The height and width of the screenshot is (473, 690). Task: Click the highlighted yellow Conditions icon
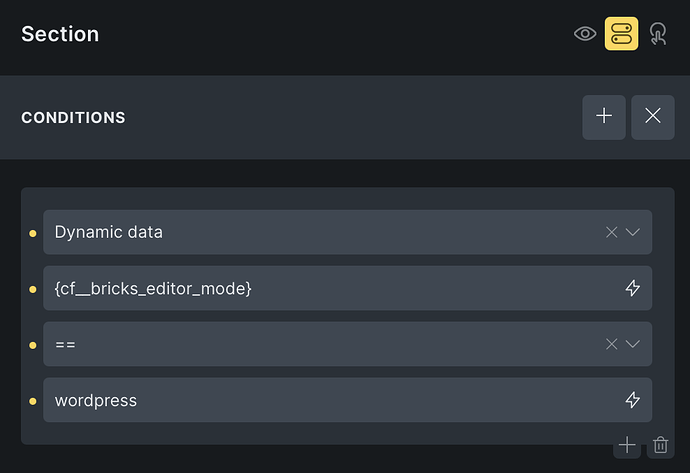coord(621,34)
